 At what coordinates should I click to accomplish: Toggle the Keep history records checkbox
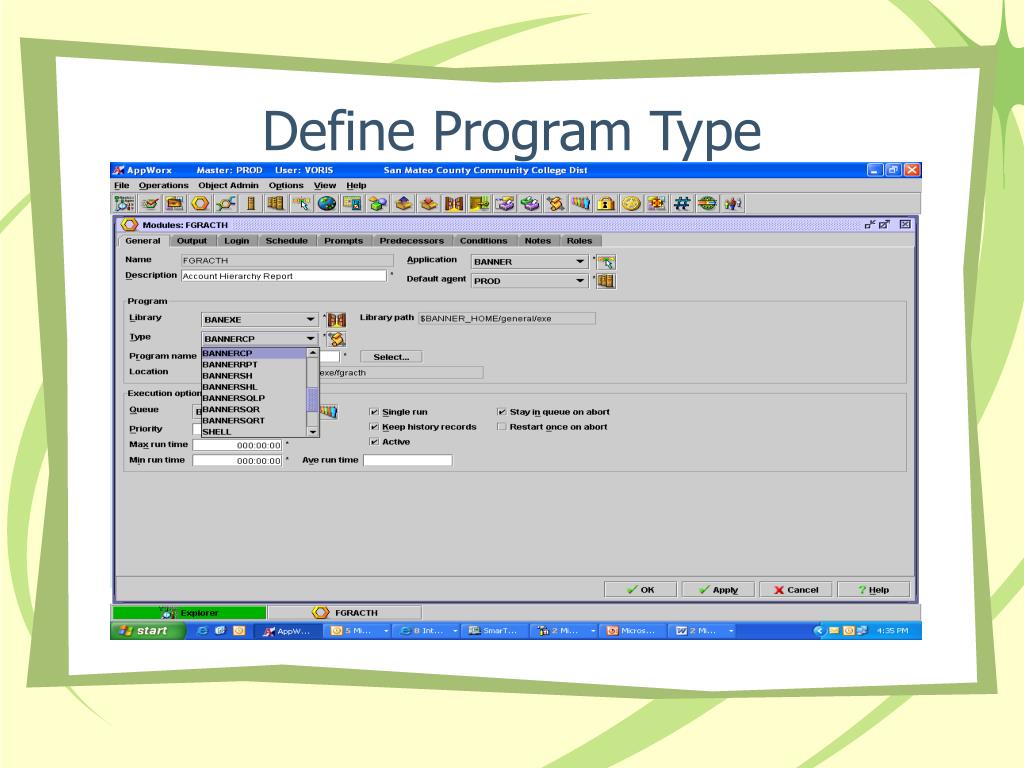coord(374,427)
